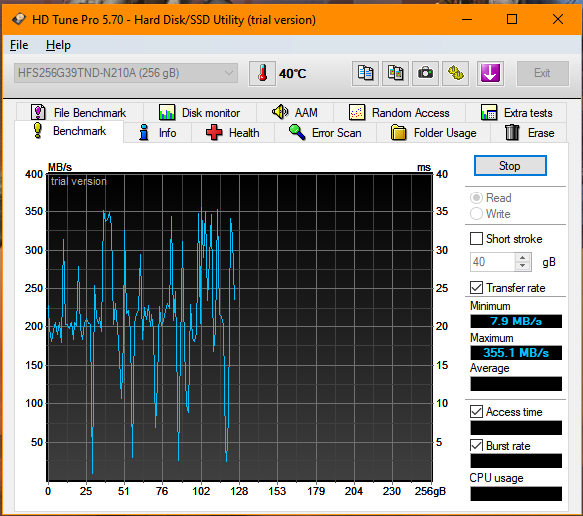This screenshot has height=516, width=583.
Task: Switch to the Random Access tab
Action: pos(399,113)
